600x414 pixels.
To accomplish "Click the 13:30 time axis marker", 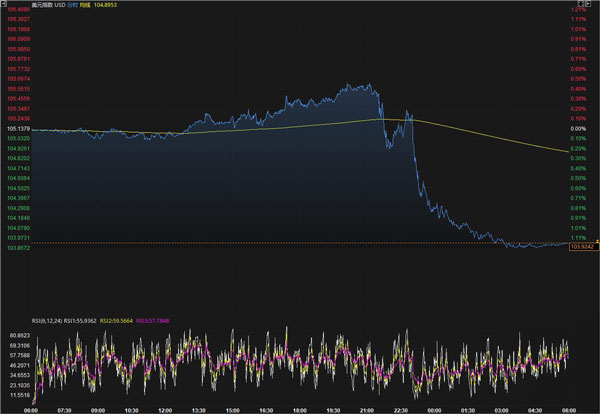I will (198, 410).
